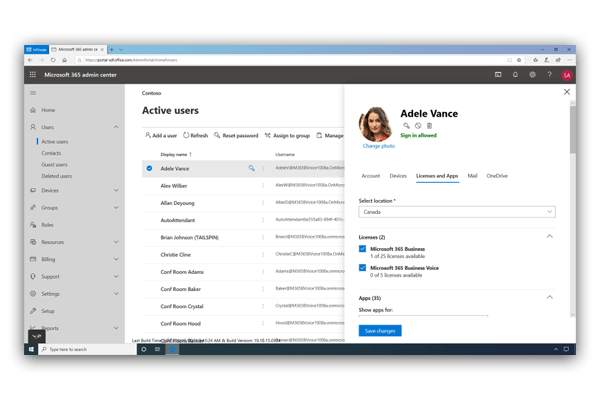Select Licenses and Apps tab
This screenshot has width=600, height=400.
[437, 176]
